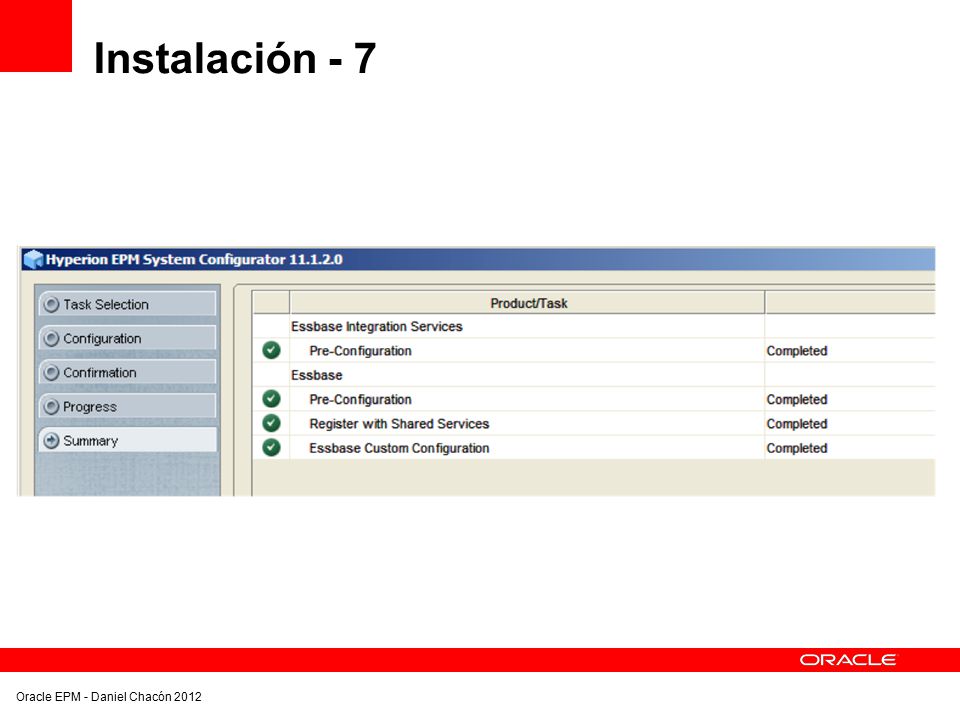Click the Task Selection step bullet icon
960x720 pixels.
[x=52, y=304]
